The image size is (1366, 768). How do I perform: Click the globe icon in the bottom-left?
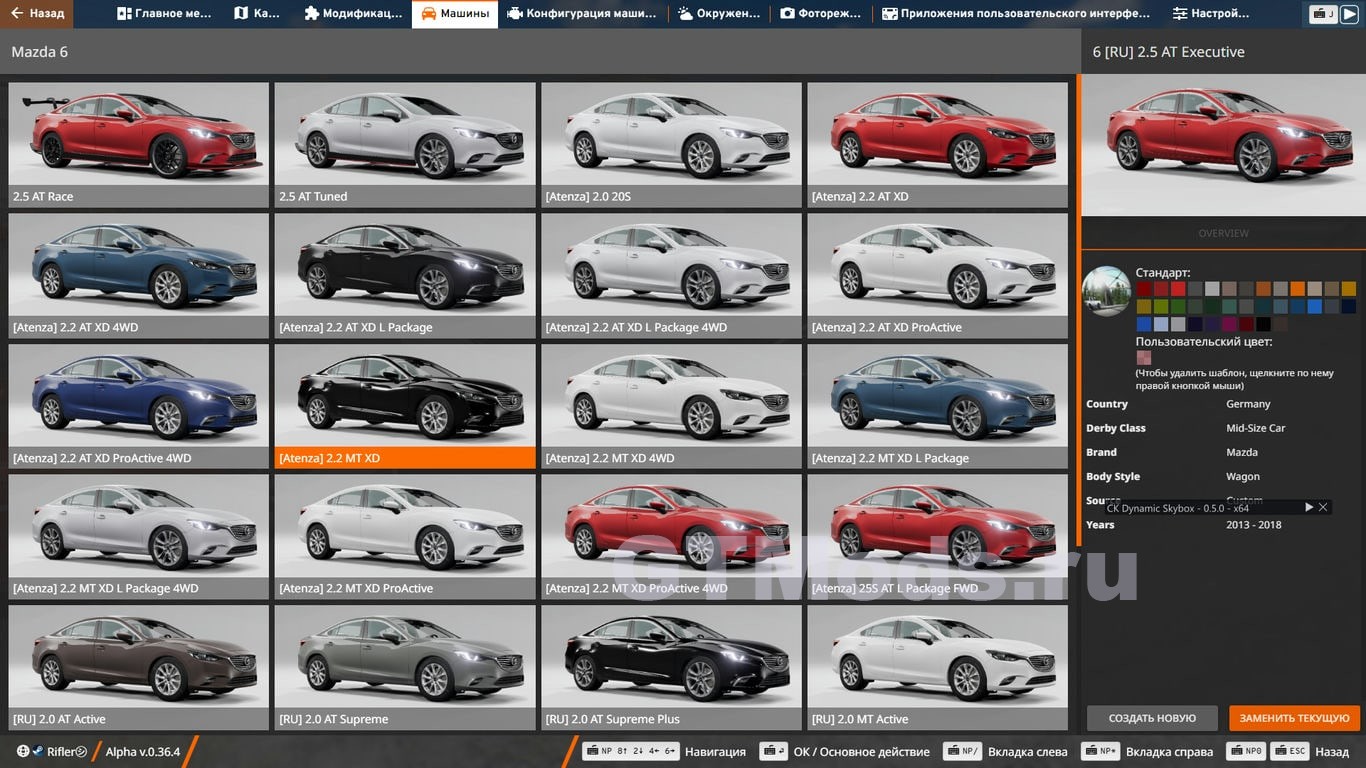[x=23, y=751]
